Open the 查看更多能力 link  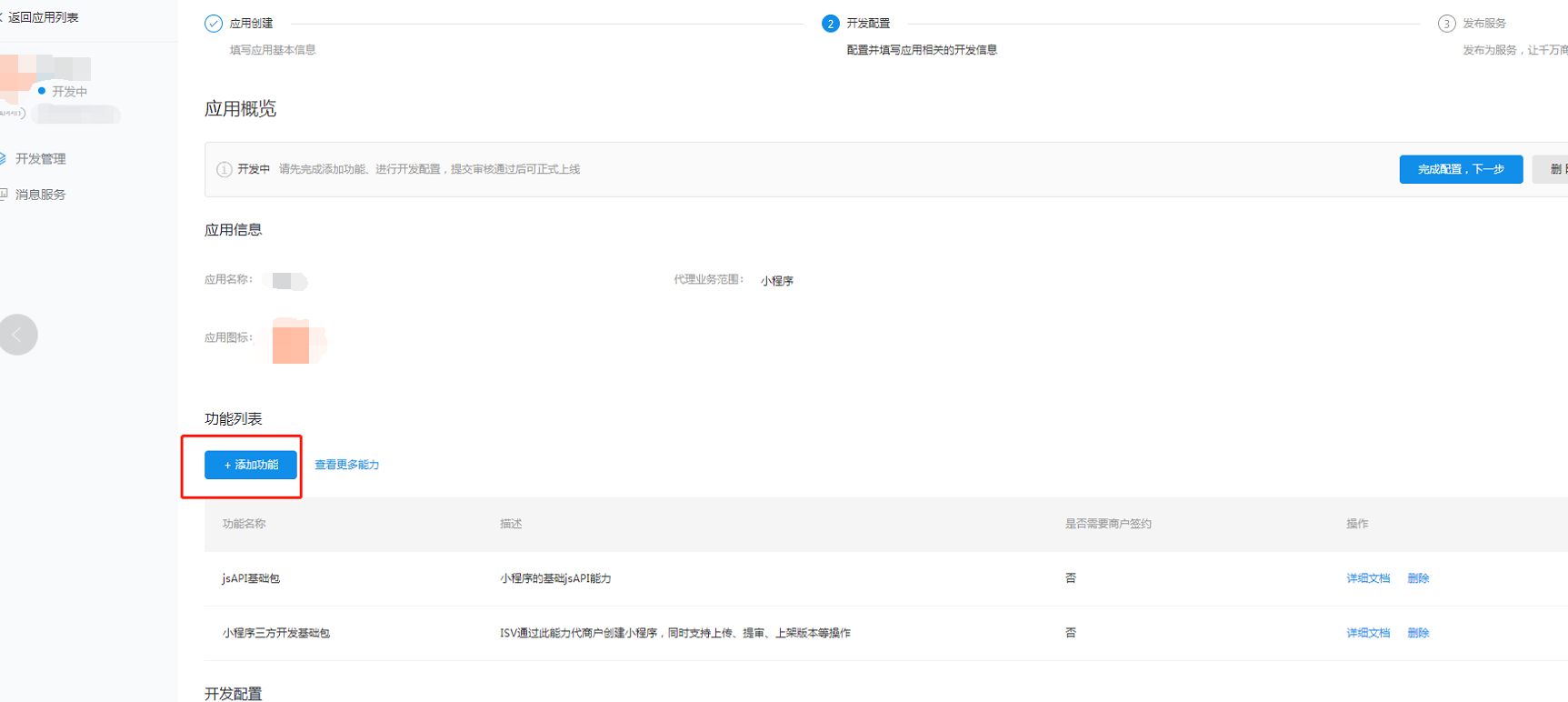[x=346, y=465]
